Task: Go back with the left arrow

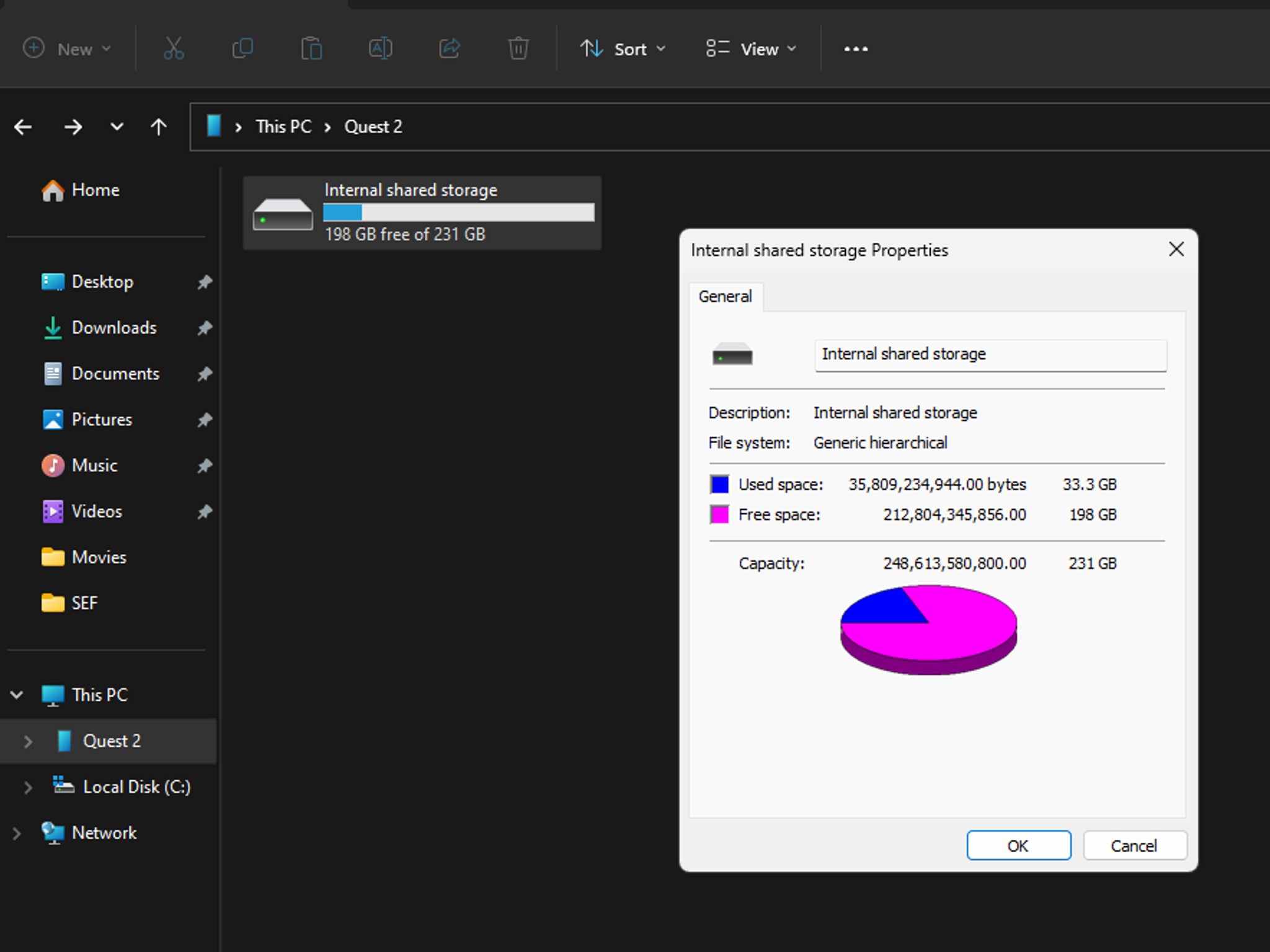Action: pyautogui.click(x=24, y=127)
